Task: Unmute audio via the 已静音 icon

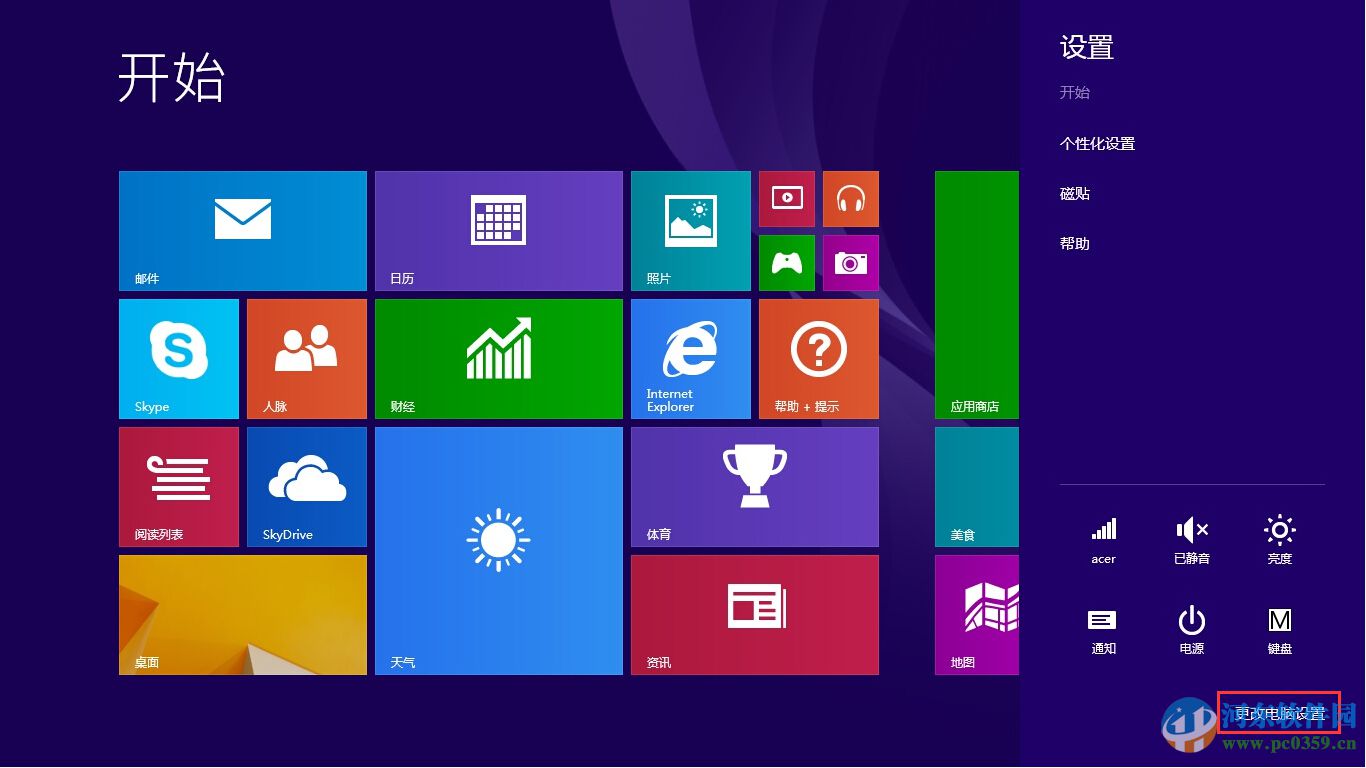Action: 1191,538
